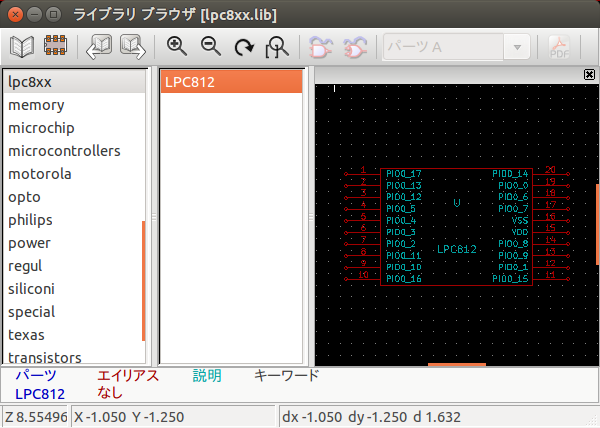The image size is (600, 428).
Task: Select the microcontrollers library
Action: tap(74, 151)
